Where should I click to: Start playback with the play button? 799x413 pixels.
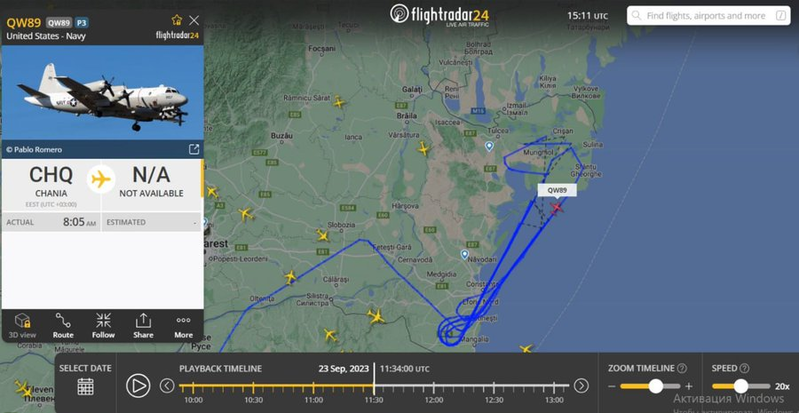point(138,385)
